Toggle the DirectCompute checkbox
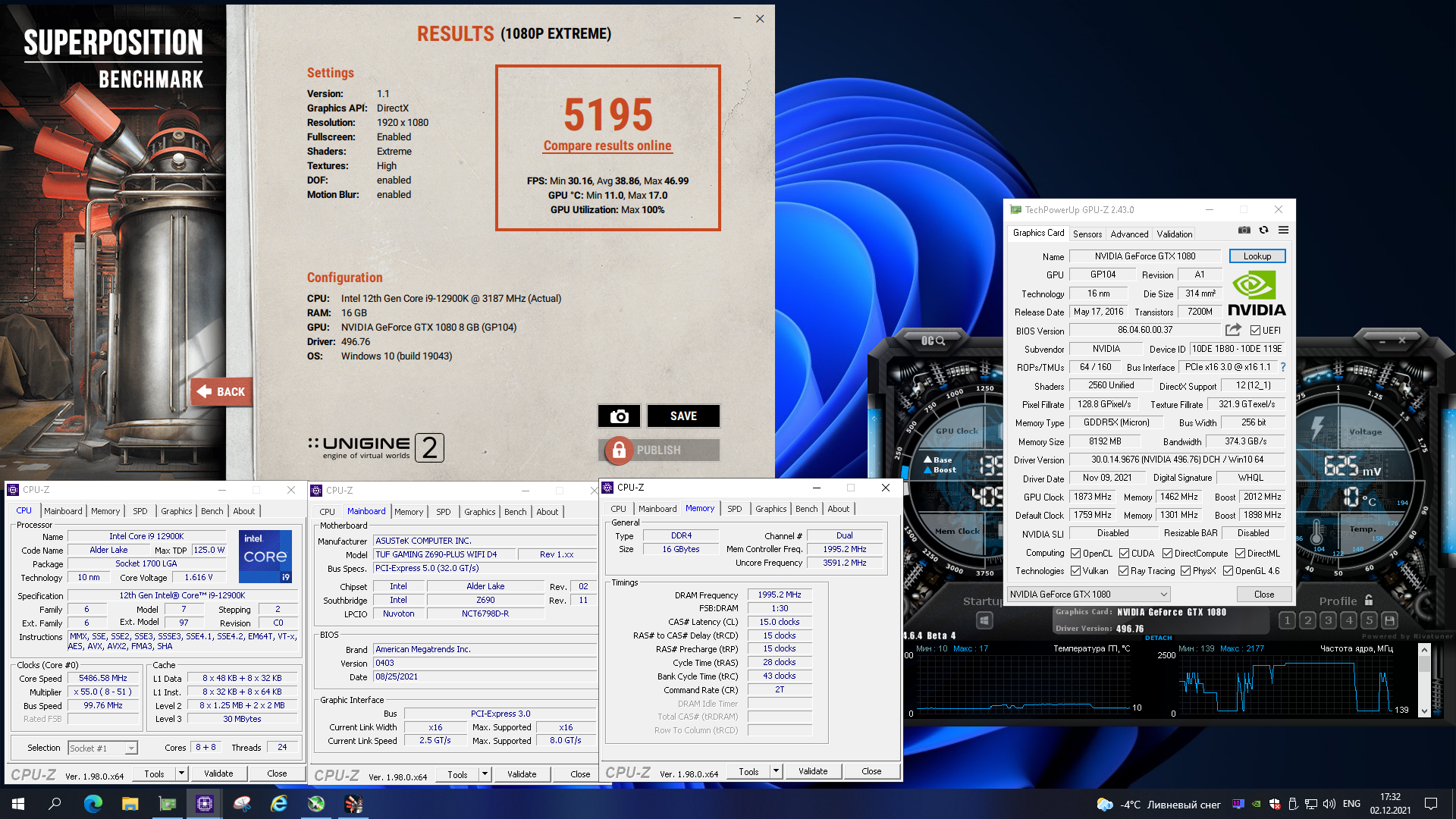Image resolution: width=1456 pixels, height=819 pixels. 1167,554
